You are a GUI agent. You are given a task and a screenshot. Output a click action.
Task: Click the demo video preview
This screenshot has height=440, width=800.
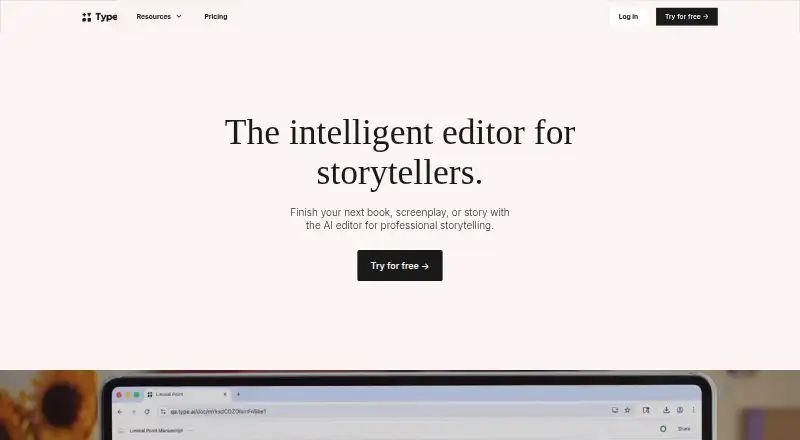[x=400, y=405]
